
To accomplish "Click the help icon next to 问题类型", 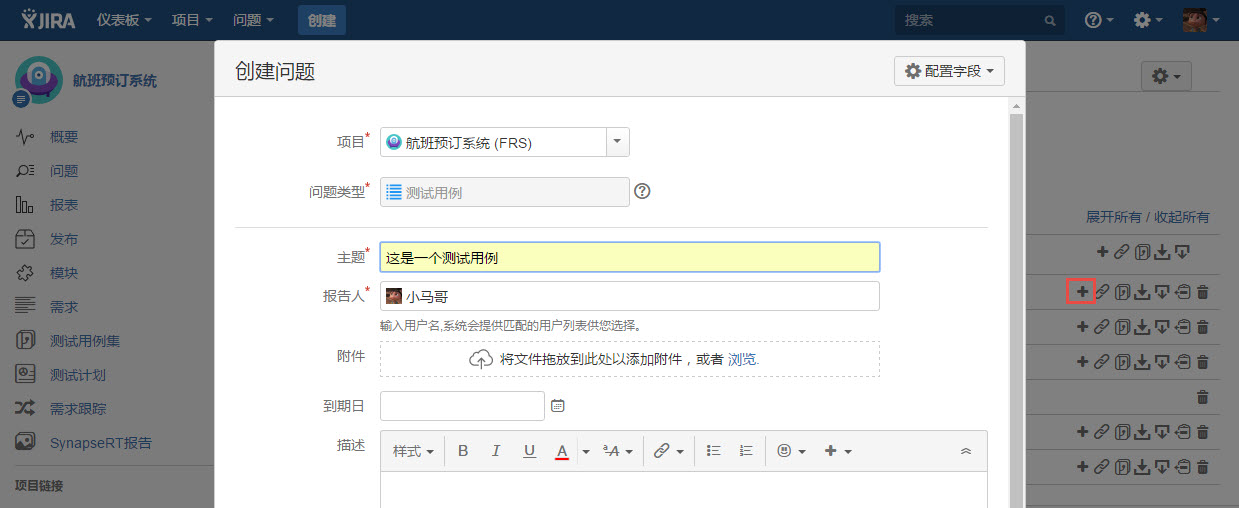I will coord(642,191).
